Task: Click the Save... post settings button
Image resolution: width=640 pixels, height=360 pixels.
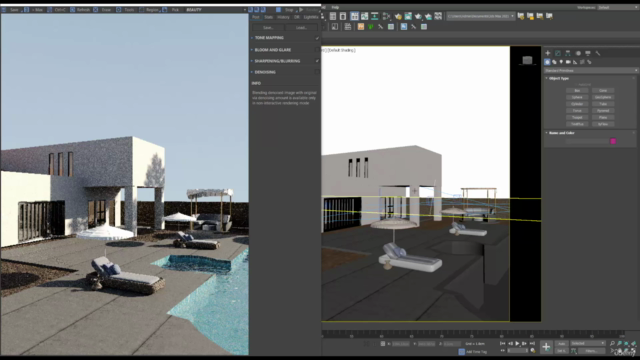Action: click(268, 27)
